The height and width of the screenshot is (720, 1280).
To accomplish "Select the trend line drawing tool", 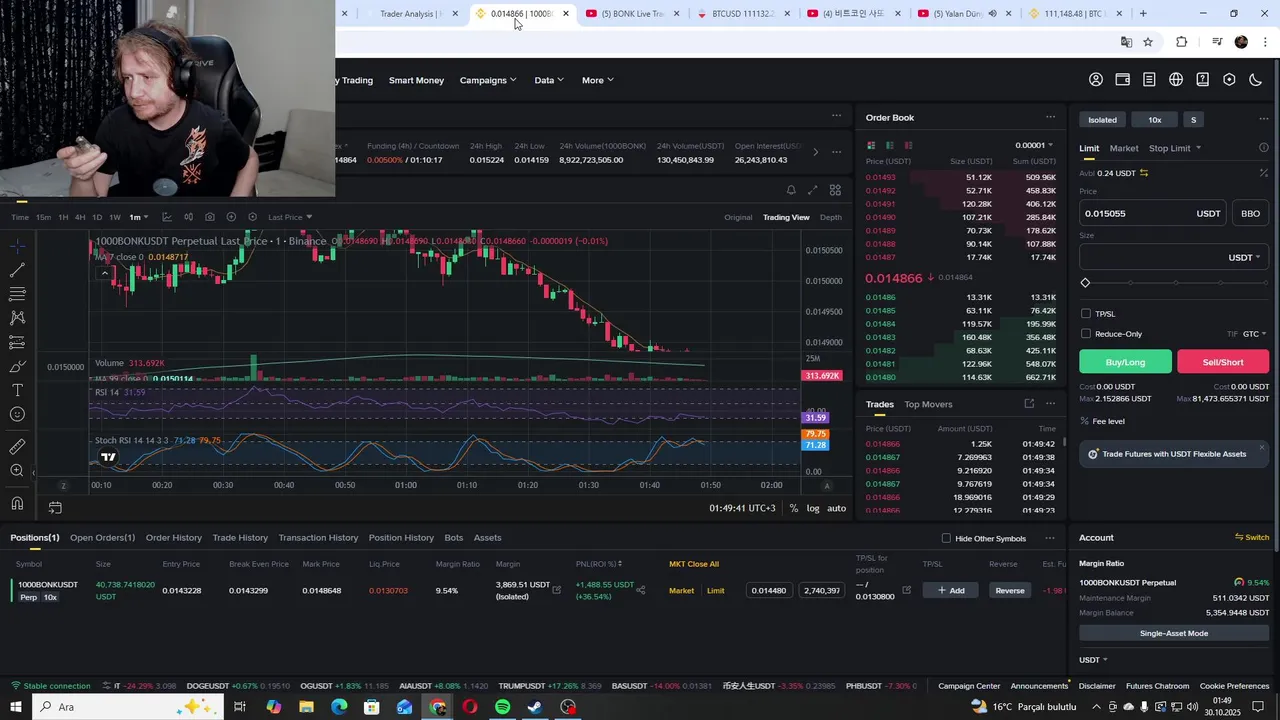I will pyautogui.click(x=17, y=270).
